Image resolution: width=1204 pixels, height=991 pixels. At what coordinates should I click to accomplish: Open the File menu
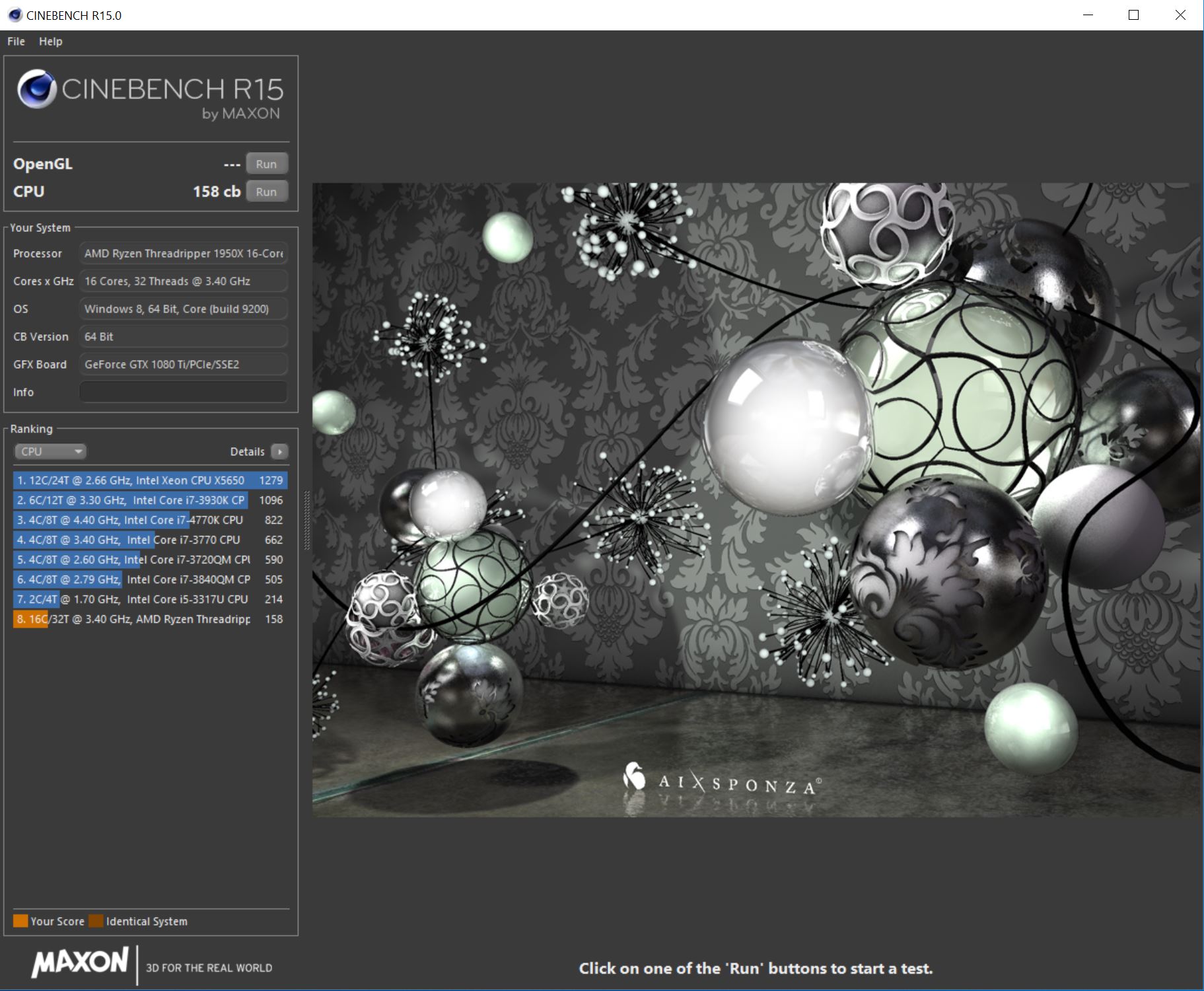tap(16, 42)
